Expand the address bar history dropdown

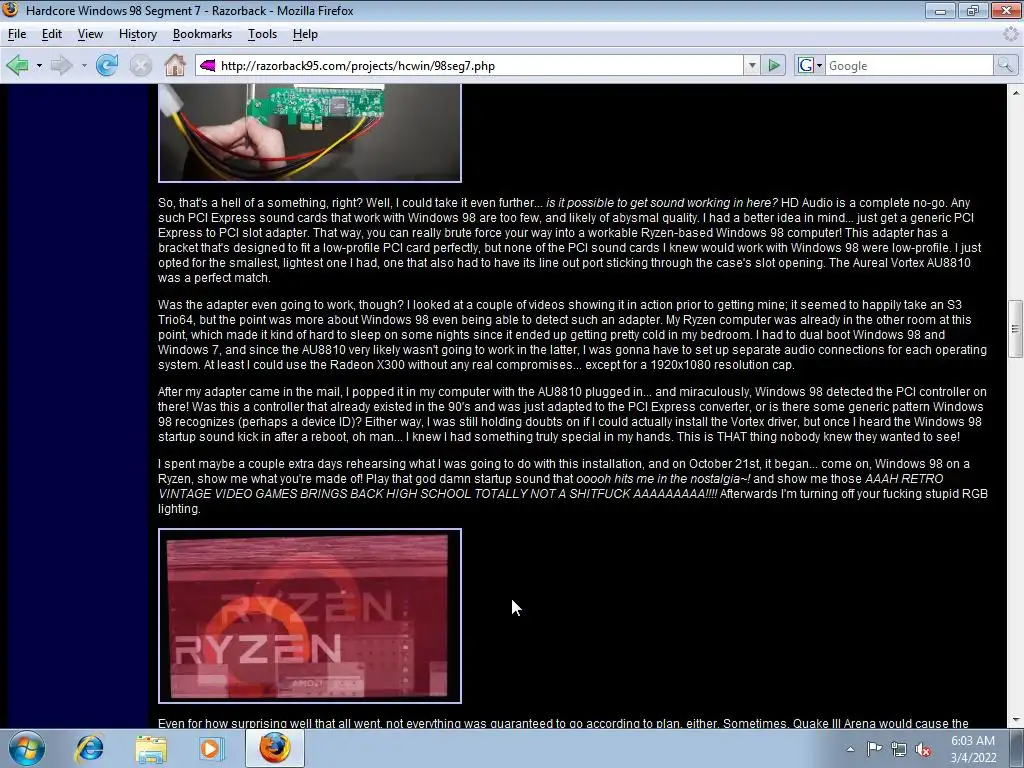pyautogui.click(x=752, y=65)
